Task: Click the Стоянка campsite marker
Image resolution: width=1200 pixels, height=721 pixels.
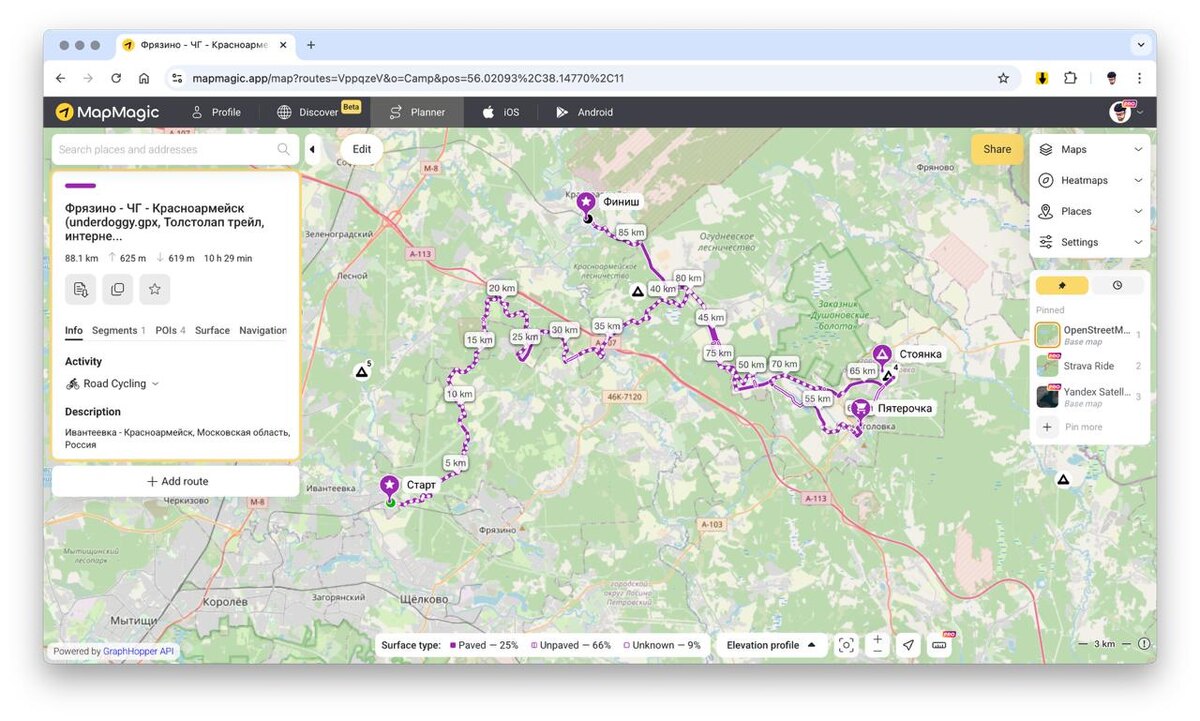Action: [x=882, y=354]
